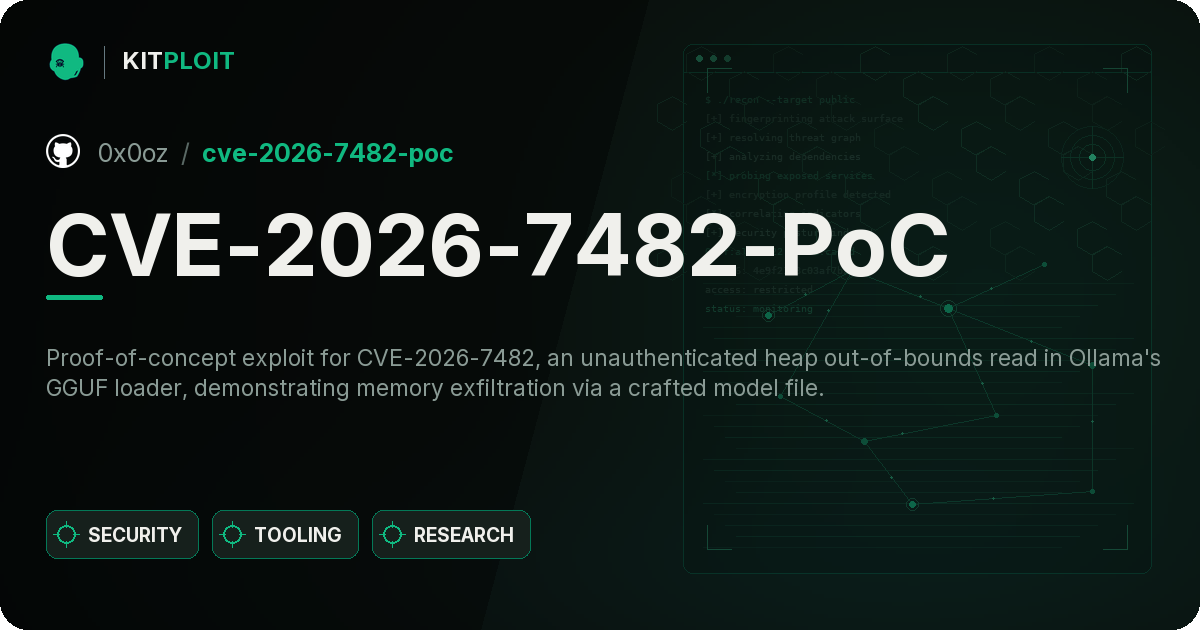Viewport: 1200px width, 630px height.
Task: Select the RESEARCH tag badge
Action: (x=451, y=535)
